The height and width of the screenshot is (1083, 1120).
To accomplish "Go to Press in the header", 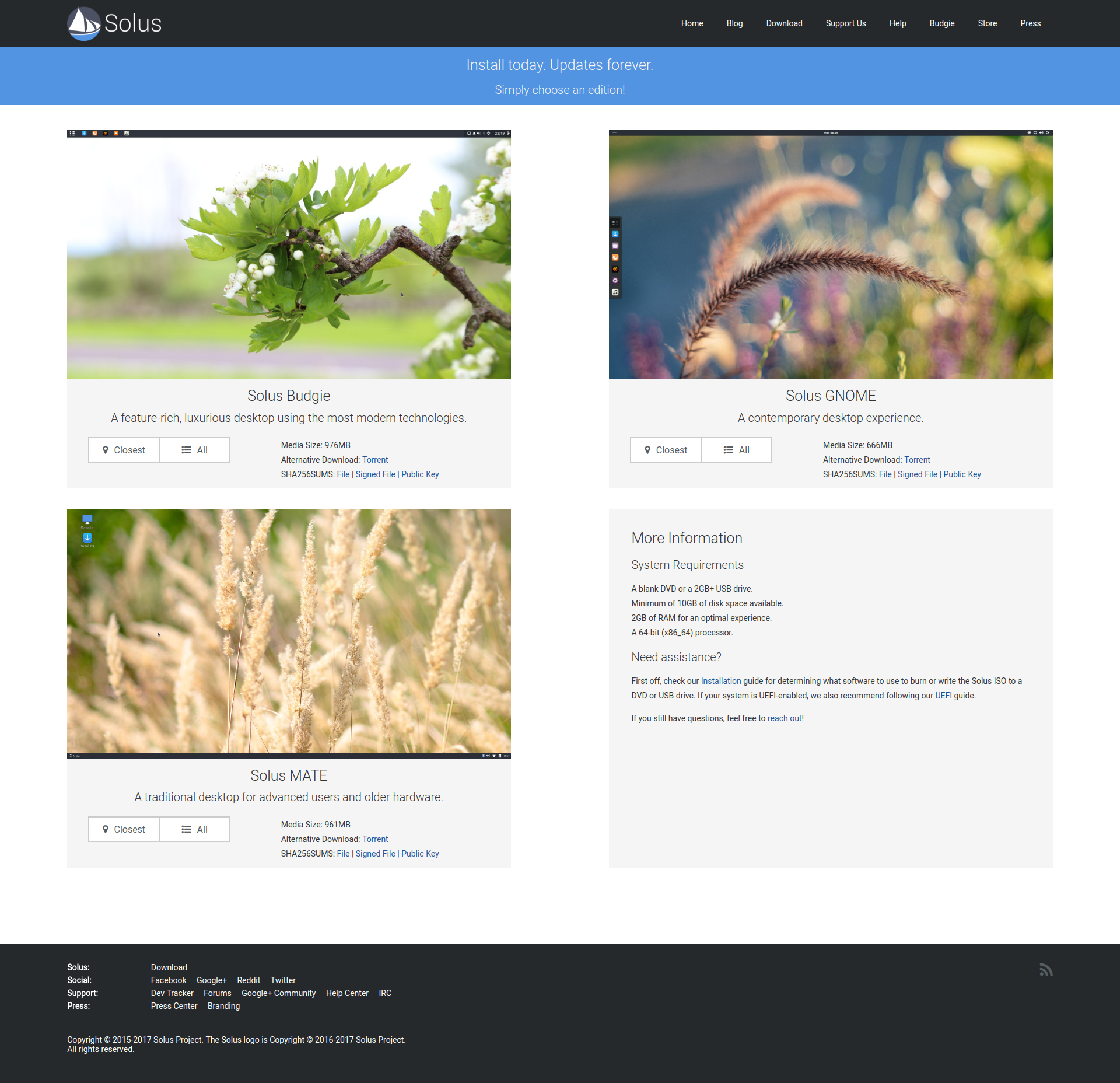I will [x=1031, y=23].
